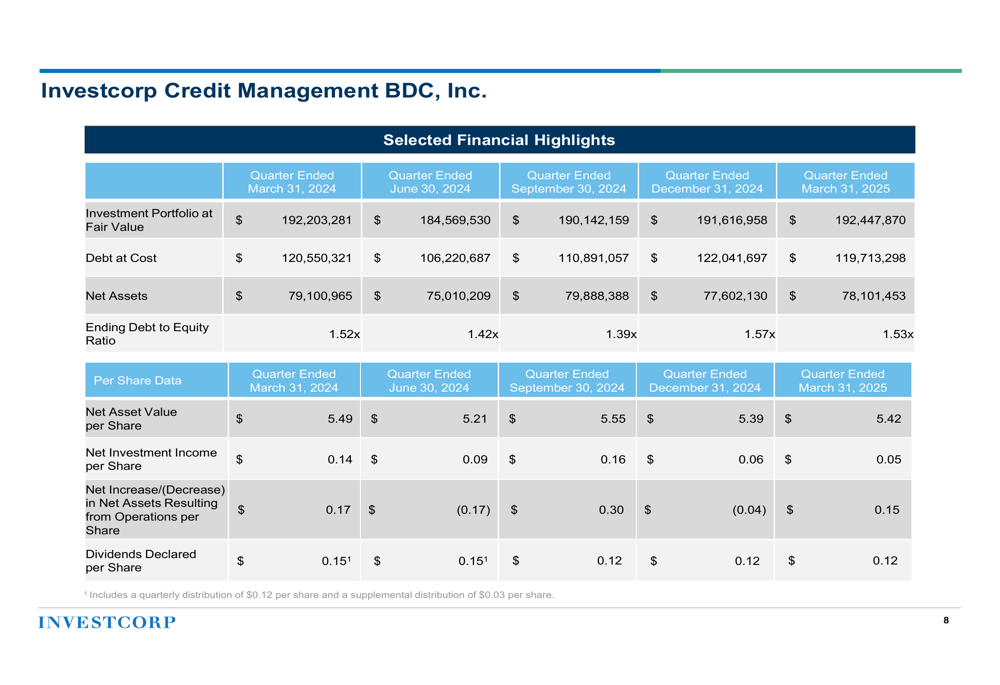This screenshot has width=1000, height=685.
Task: Select the 1.52x debt to equity ratio
Action: click(x=344, y=334)
